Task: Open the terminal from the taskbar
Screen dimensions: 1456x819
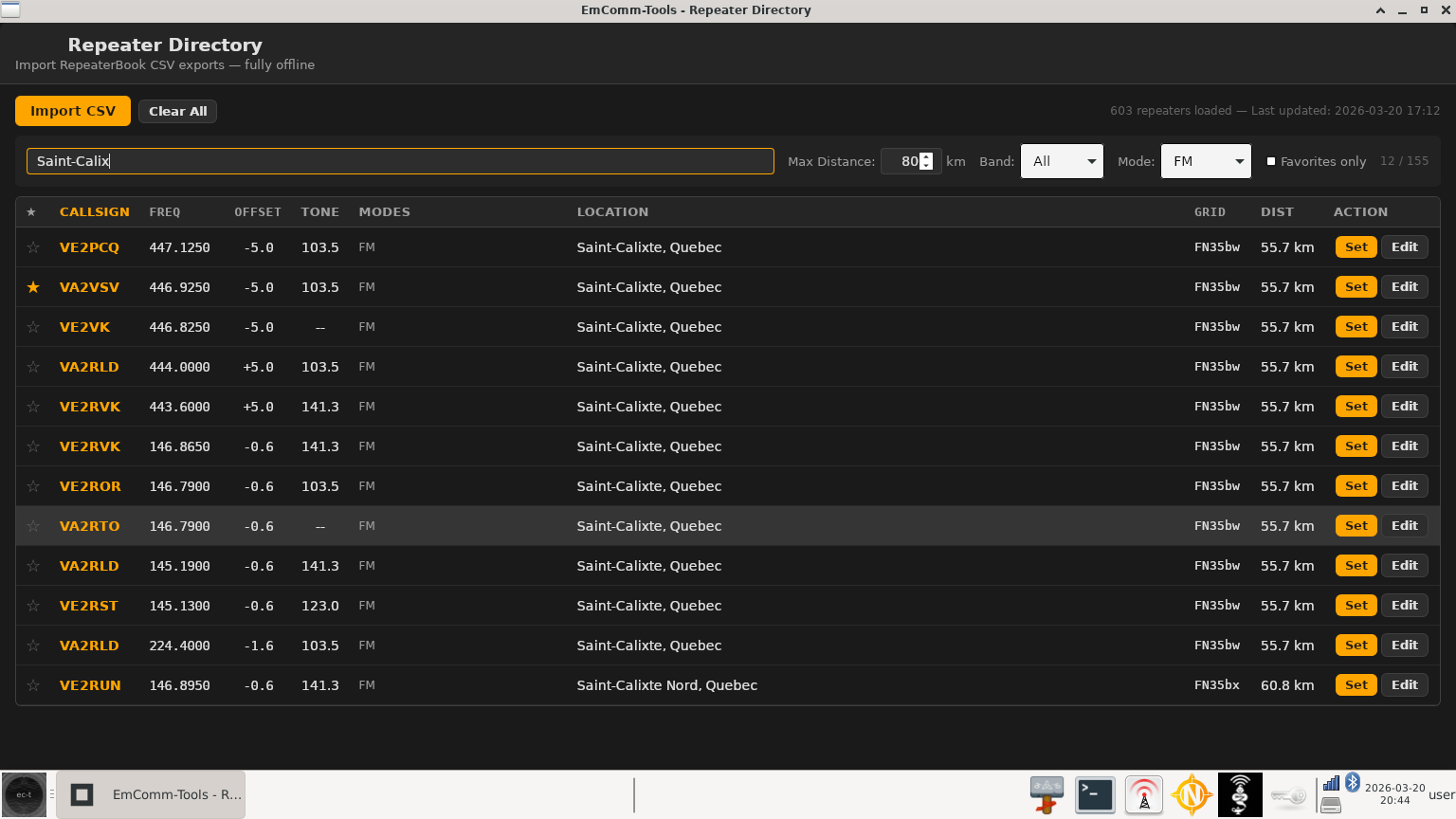Action: tap(1095, 794)
